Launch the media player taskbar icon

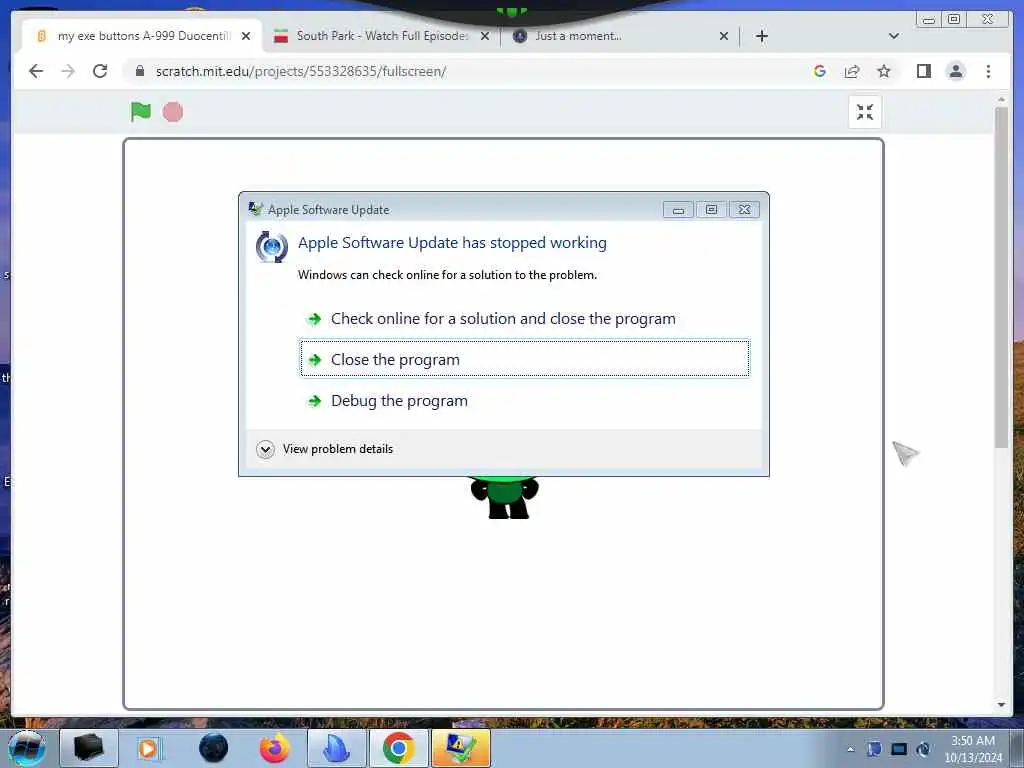pos(148,748)
